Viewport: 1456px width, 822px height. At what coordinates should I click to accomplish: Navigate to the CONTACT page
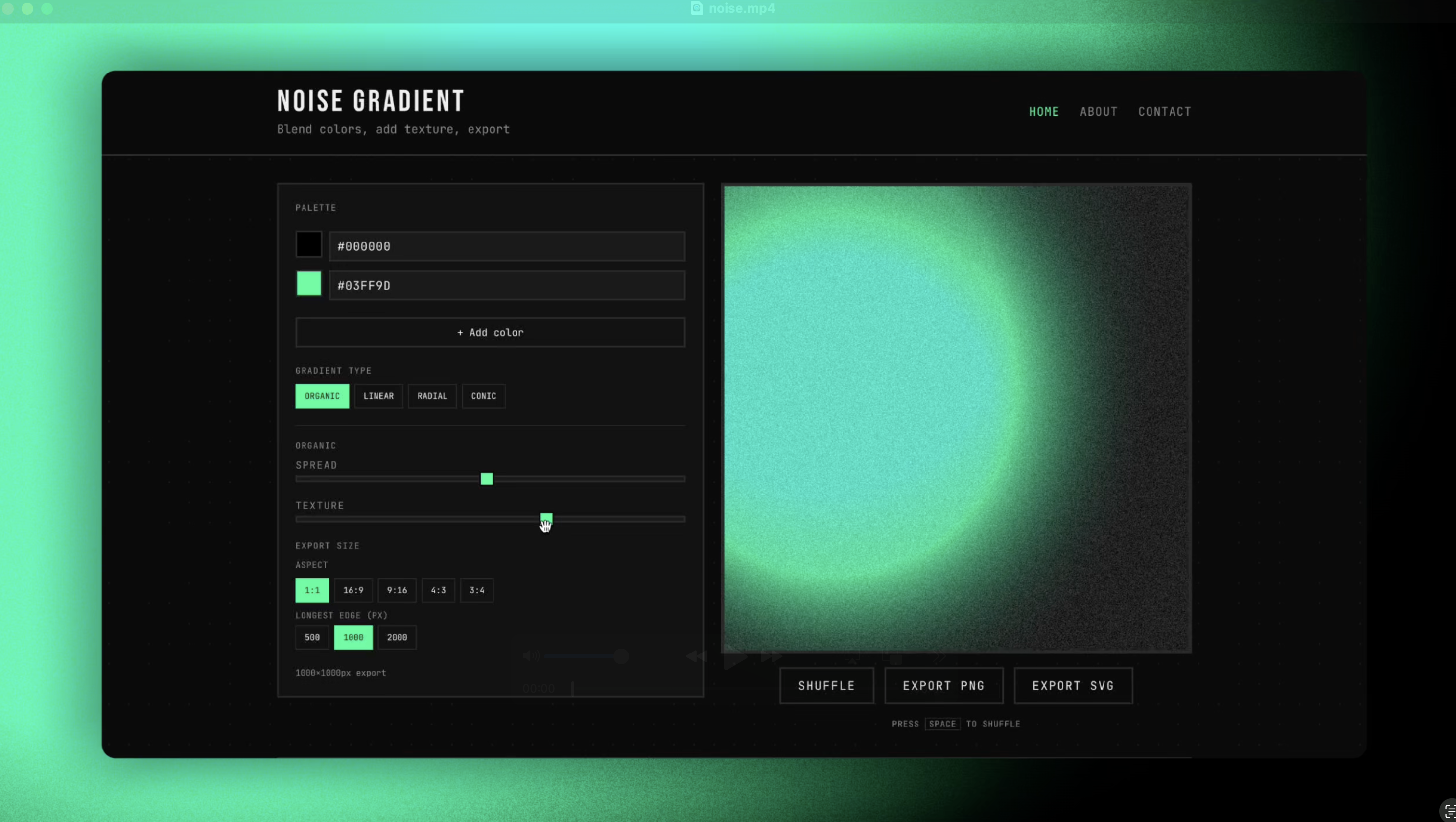tap(1164, 112)
